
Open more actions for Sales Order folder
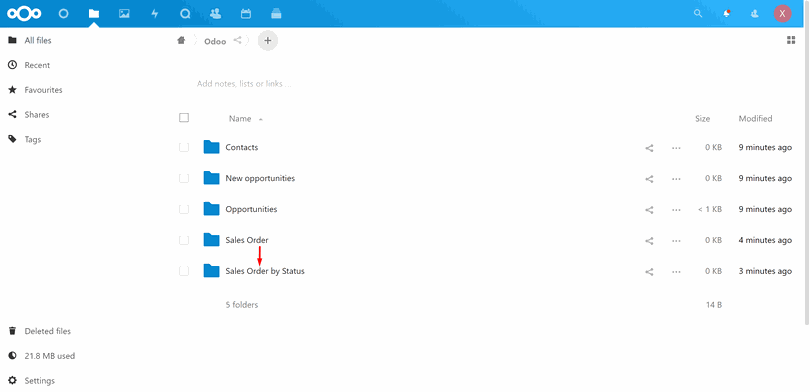click(676, 241)
